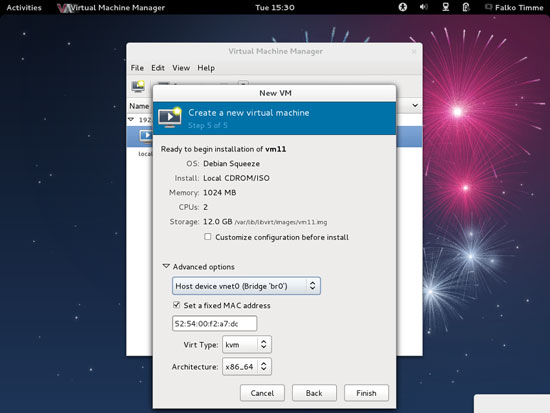This screenshot has height=413, width=550.
Task: Open the network connection icon in top bar
Action: (445, 7)
